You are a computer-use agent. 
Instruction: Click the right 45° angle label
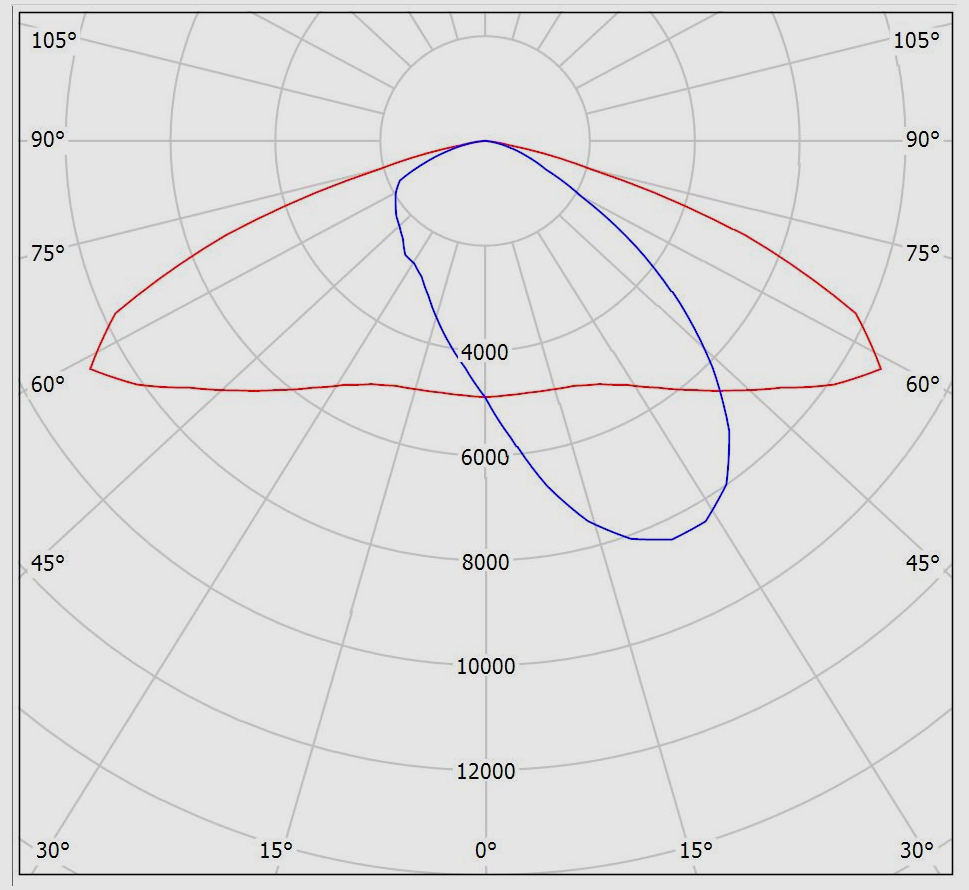pyautogui.click(x=923, y=562)
